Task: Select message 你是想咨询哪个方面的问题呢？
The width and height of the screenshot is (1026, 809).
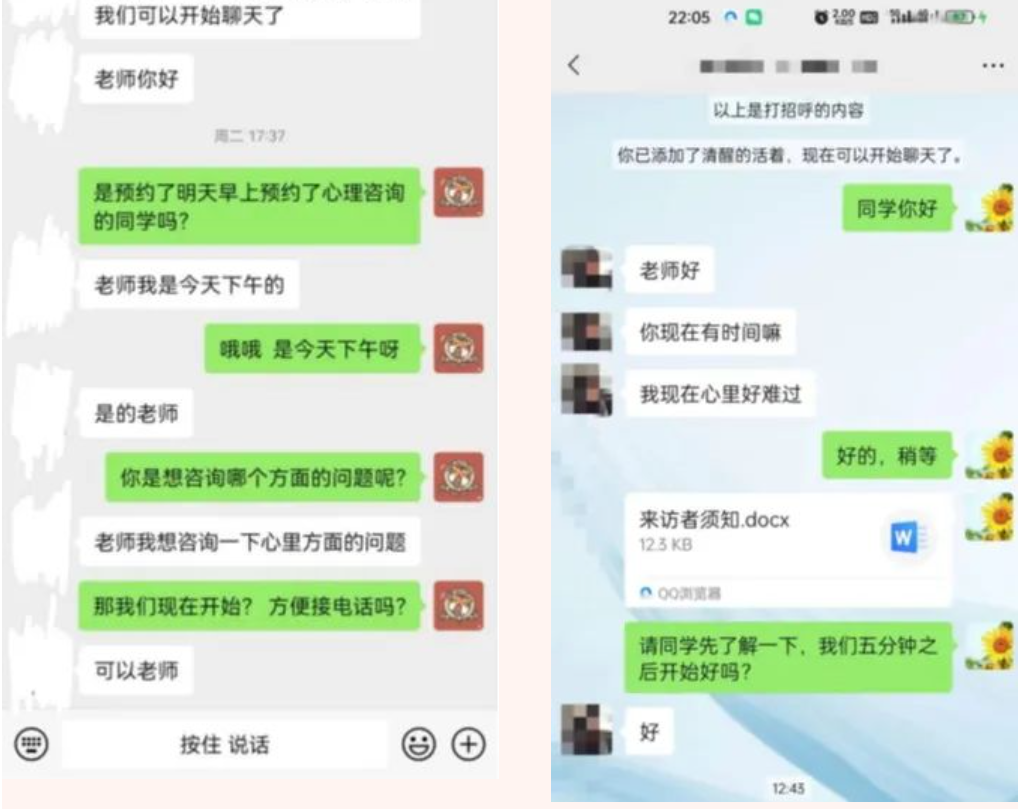Action: coord(262,477)
